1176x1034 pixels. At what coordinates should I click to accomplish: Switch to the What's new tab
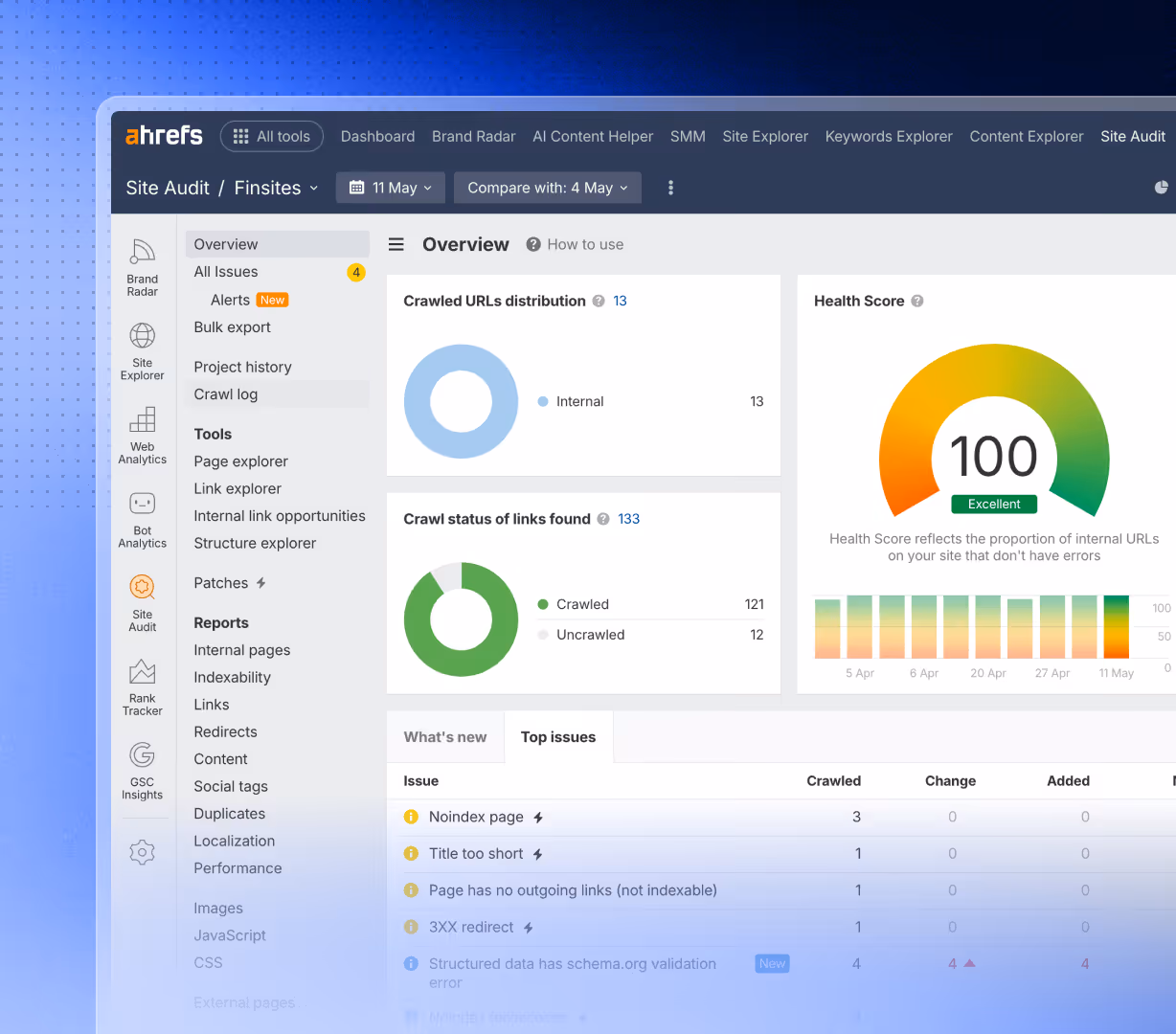[445, 737]
